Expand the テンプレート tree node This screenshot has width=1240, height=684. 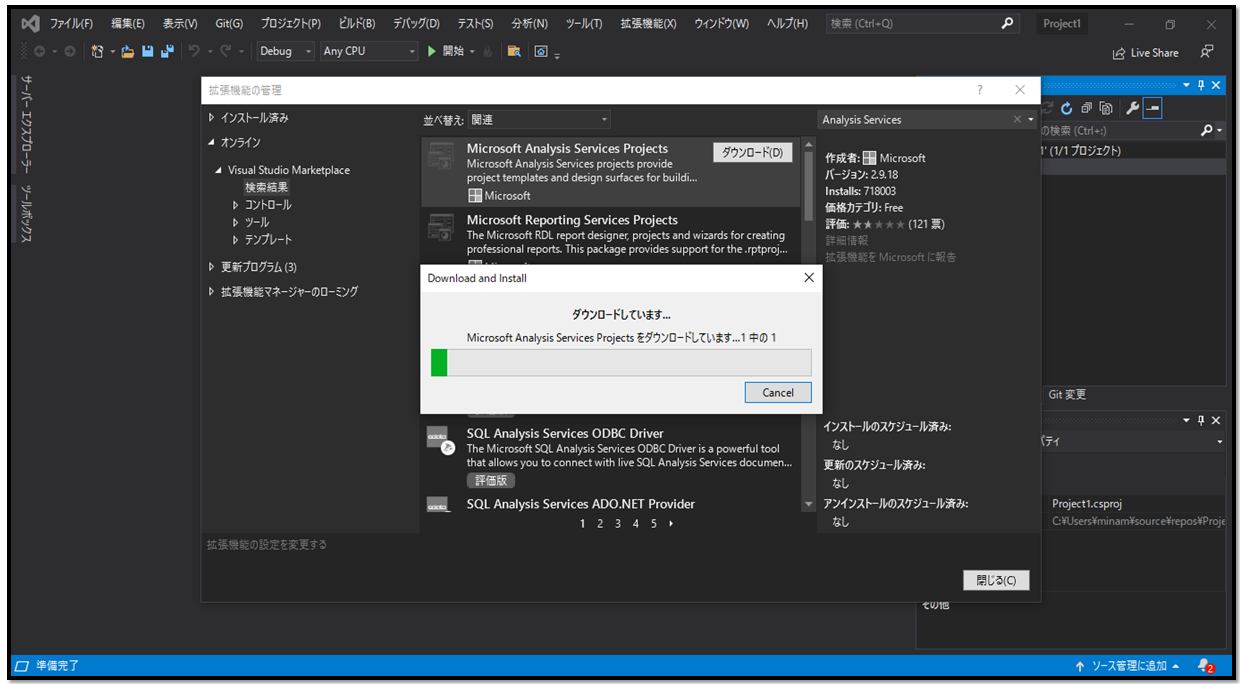click(236, 240)
